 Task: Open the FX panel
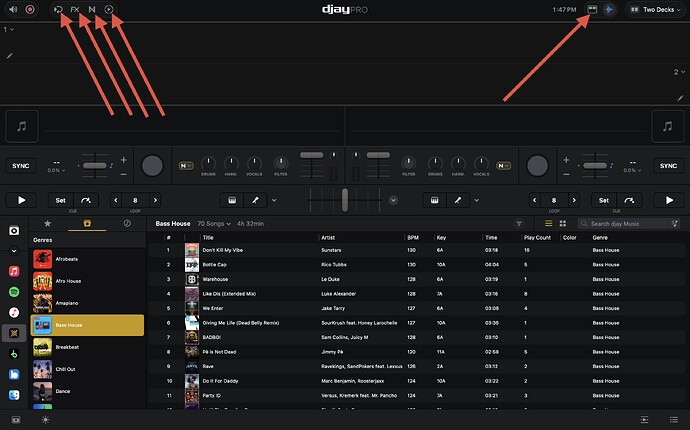point(75,9)
